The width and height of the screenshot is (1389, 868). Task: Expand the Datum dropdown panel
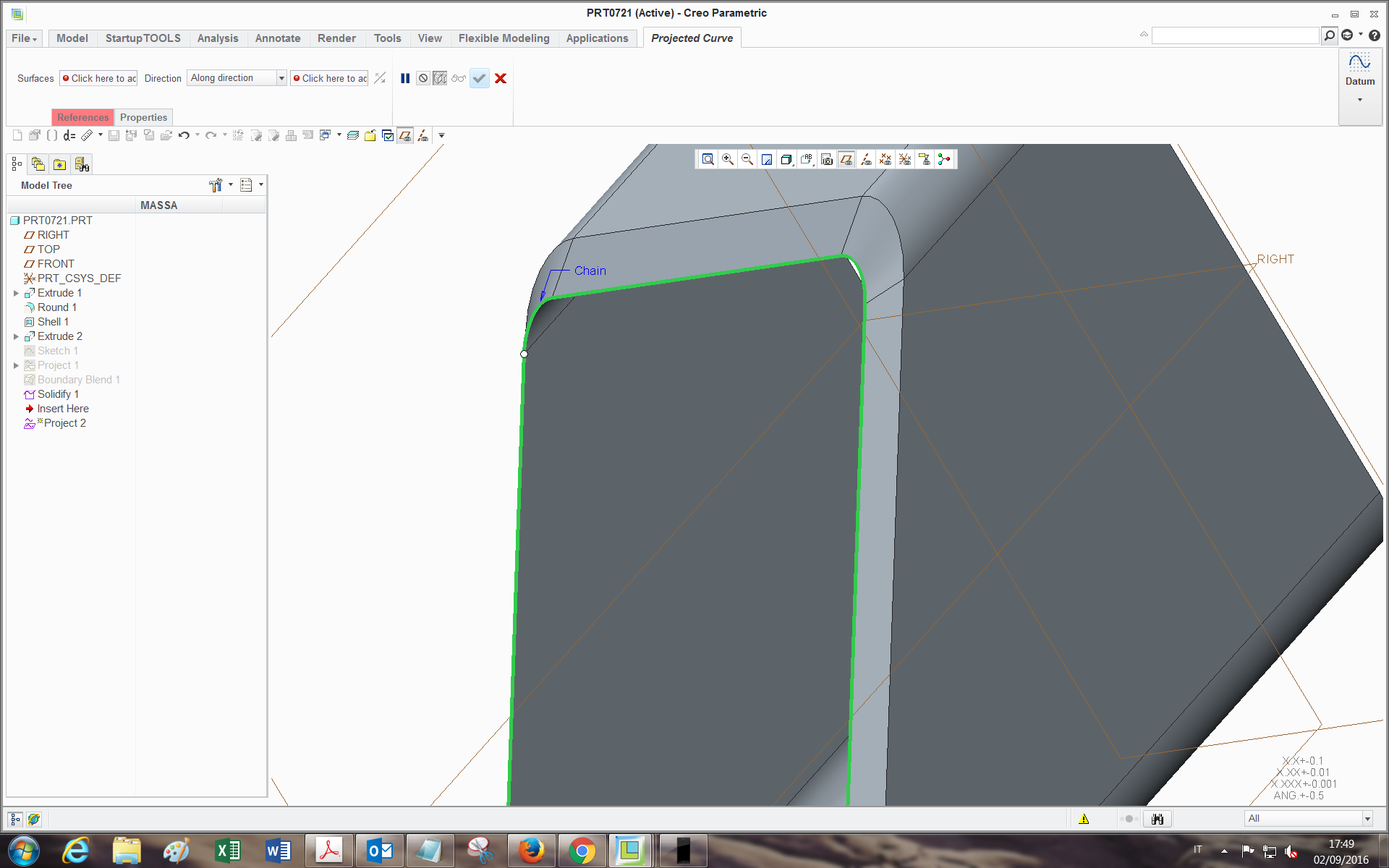(1360, 100)
